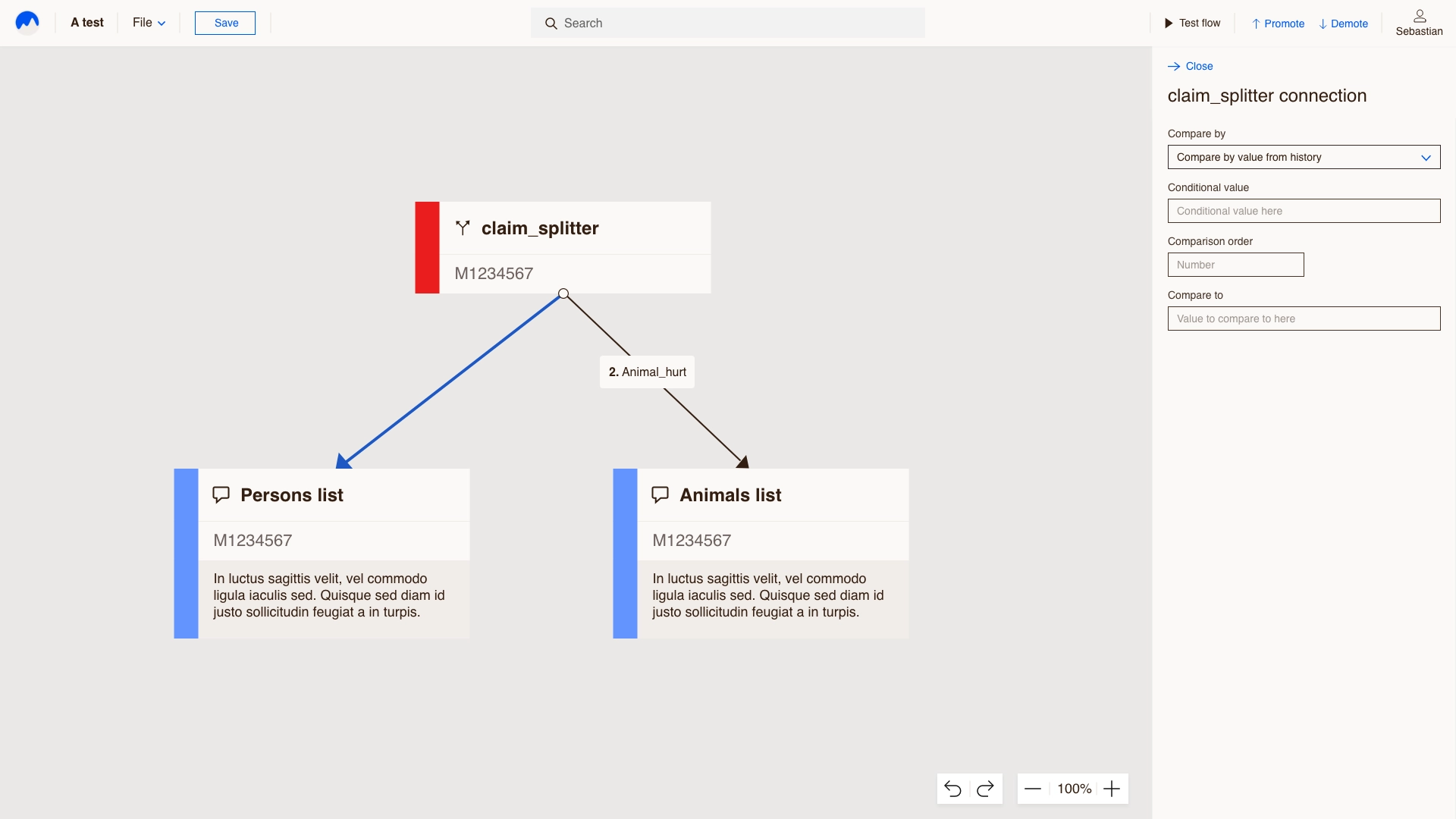Zoom out with the minus icon

click(1033, 789)
